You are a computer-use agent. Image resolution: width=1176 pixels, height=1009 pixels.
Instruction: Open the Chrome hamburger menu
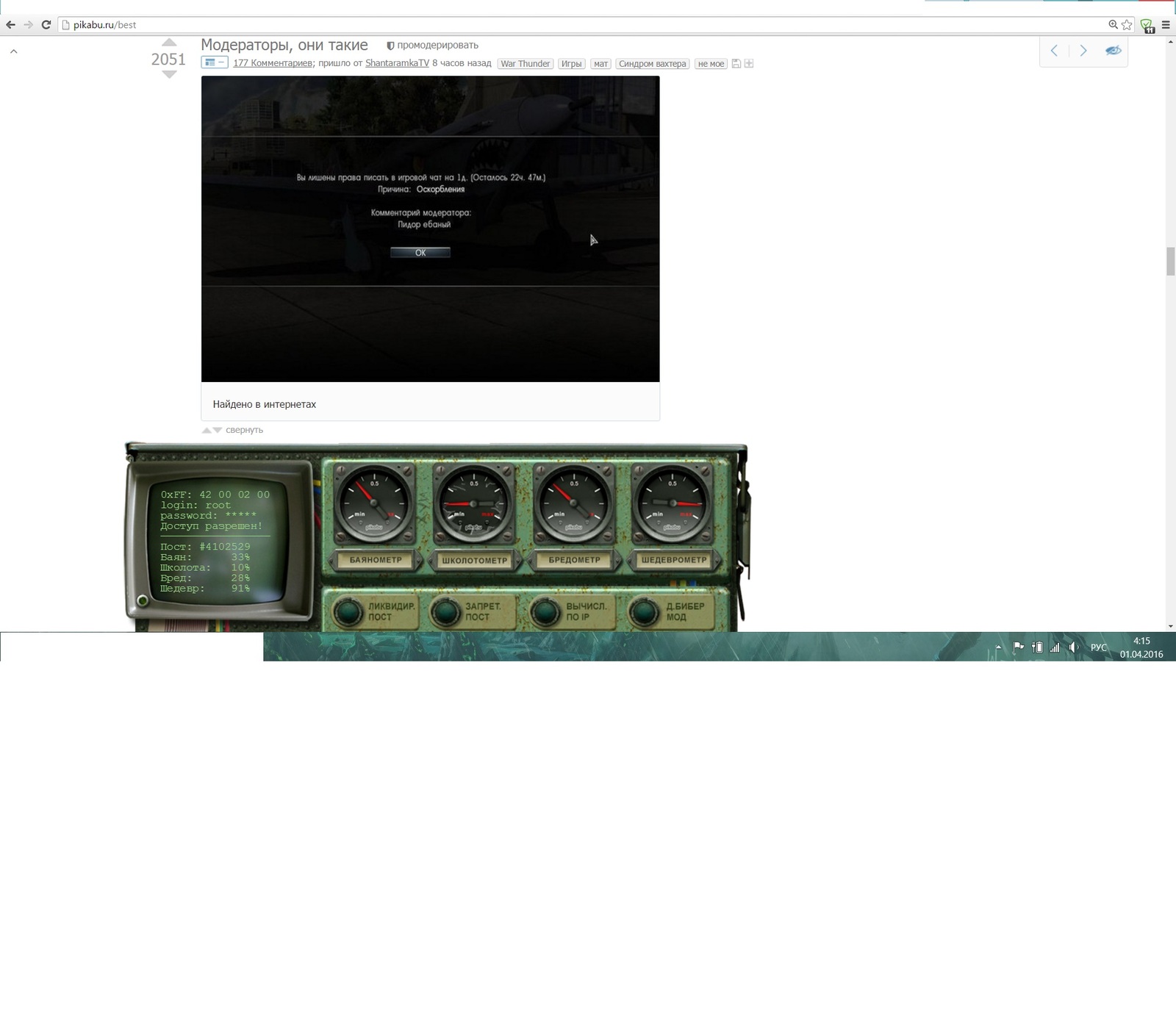(x=1166, y=25)
